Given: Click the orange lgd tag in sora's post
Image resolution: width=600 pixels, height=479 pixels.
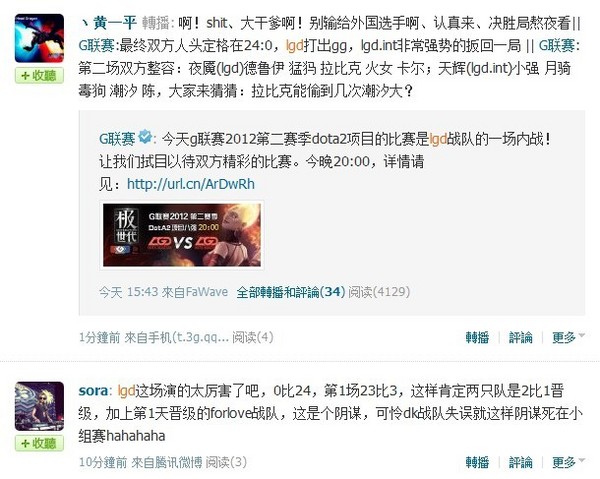Looking at the screenshot, I should 126,391.
